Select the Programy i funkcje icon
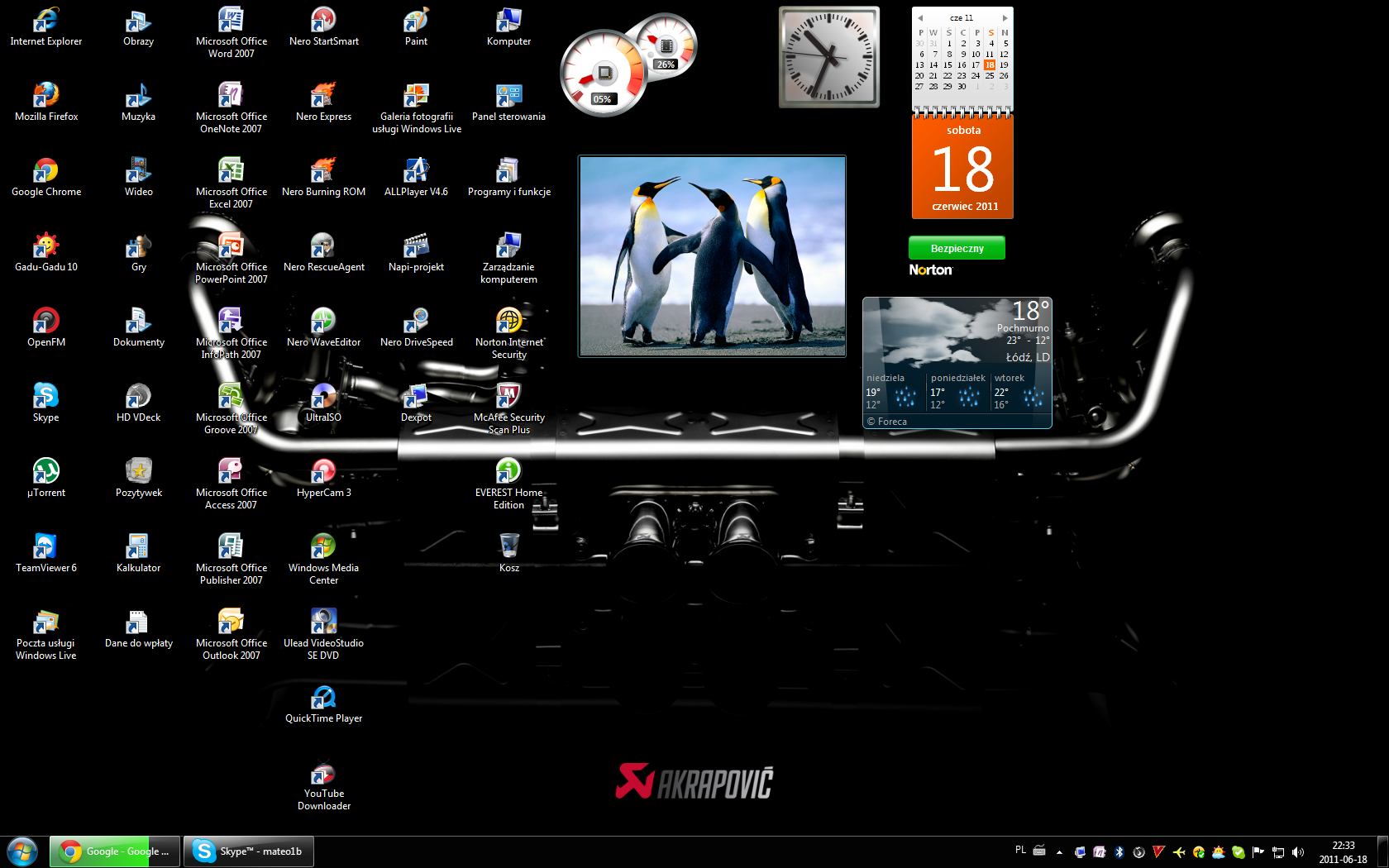This screenshot has width=1389, height=868. tap(509, 178)
